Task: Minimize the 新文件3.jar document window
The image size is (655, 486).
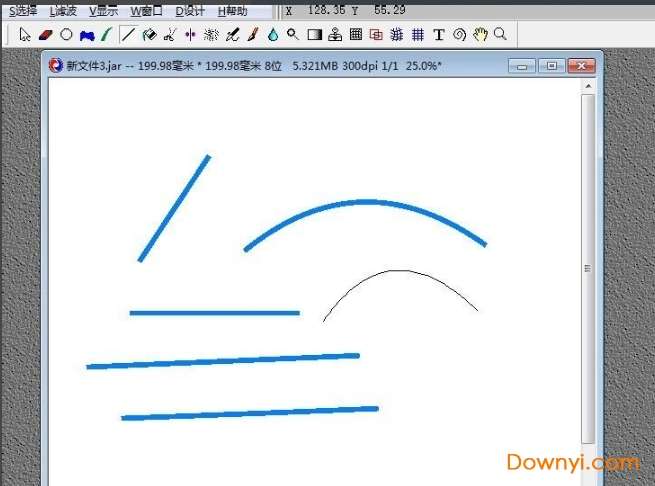Action: pos(522,66)
